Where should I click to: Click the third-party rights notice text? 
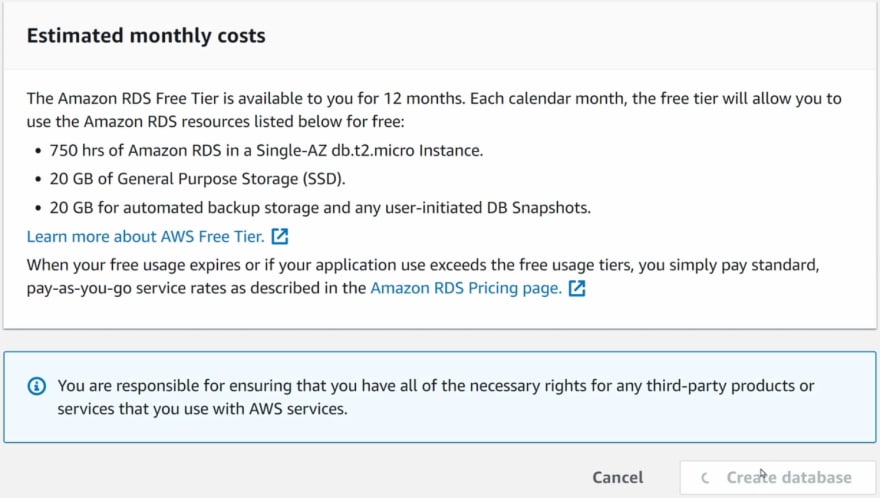(x=436, y=397)
